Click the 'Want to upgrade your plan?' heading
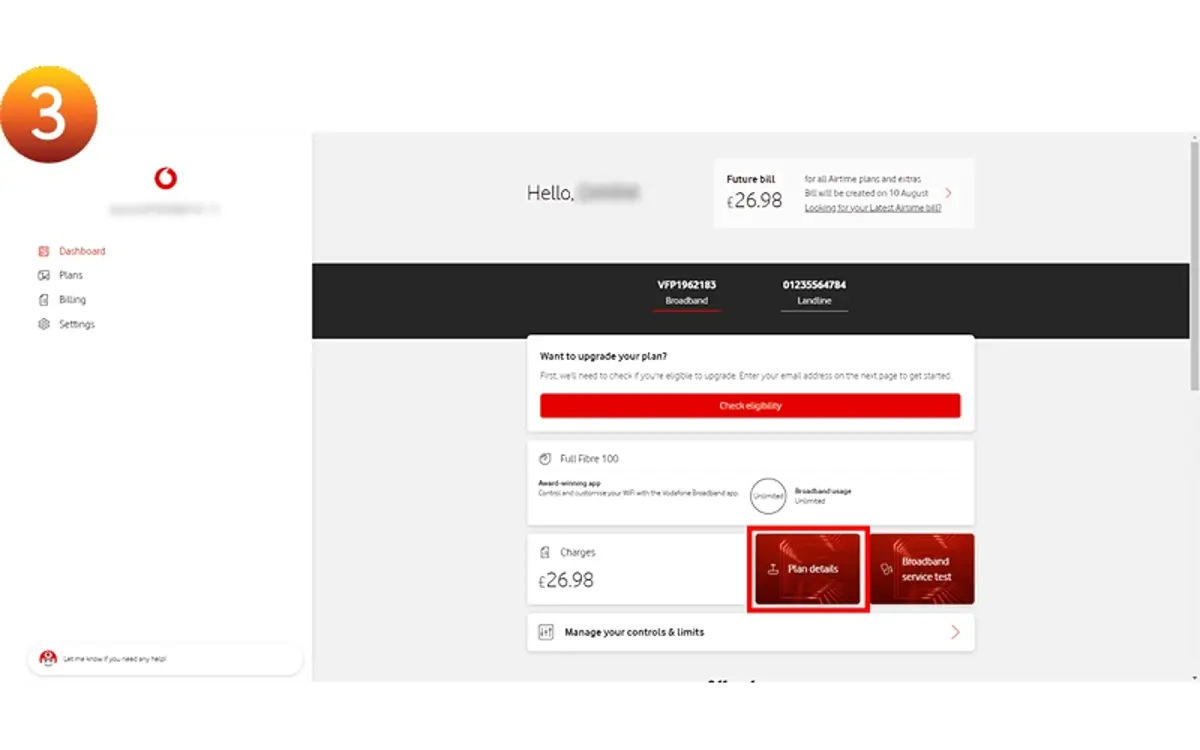 [604, 356]
